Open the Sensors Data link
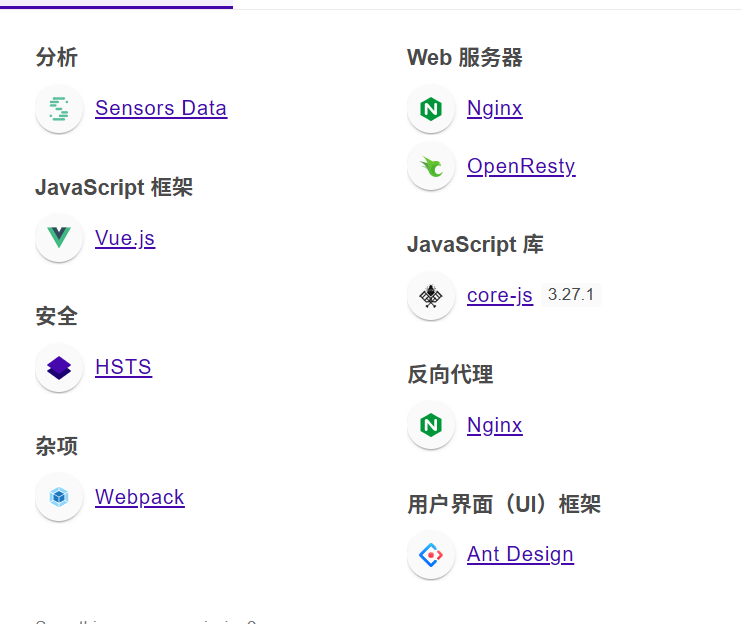The image size is (742, 624). tap(161, 108)
